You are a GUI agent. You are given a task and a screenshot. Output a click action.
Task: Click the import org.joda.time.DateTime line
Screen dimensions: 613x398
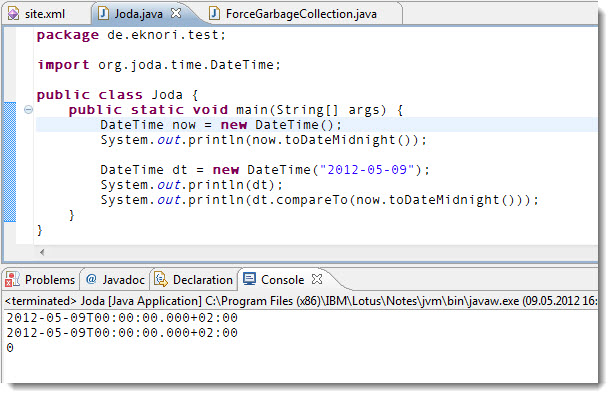tap(159, 65)
